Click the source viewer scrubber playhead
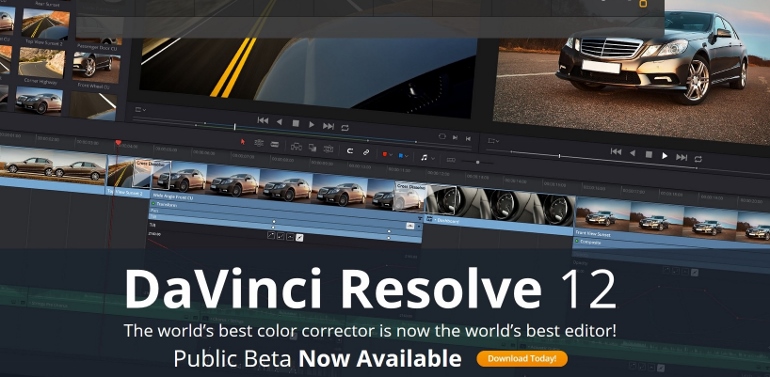 coord(234,127)
